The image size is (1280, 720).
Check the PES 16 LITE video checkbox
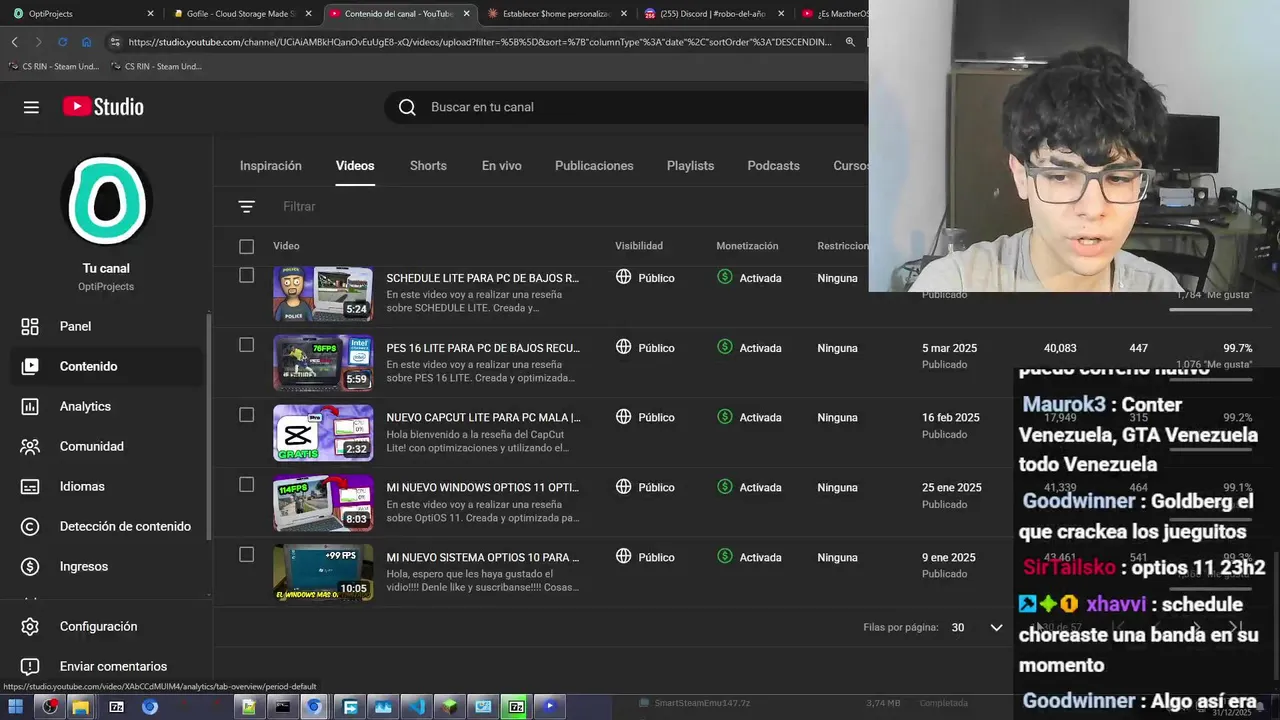[247, 345]
